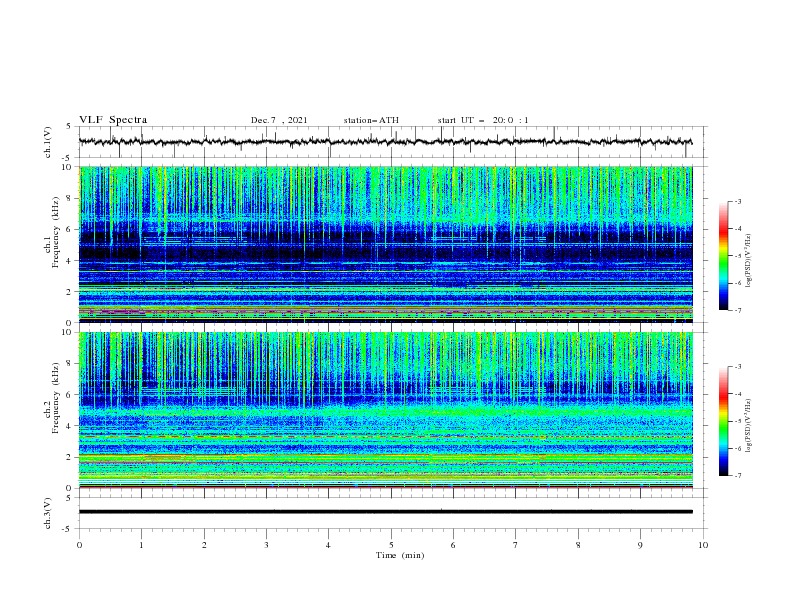
Task: Click time axis tick label '3'
Action: click(x=266, y=545)
